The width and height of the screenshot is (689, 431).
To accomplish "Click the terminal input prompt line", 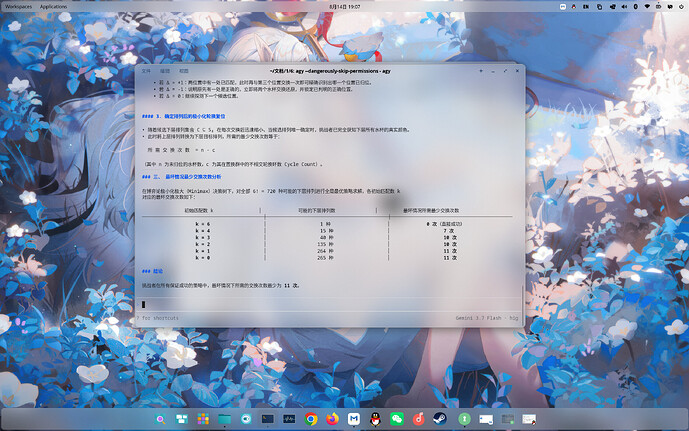I will [330, 304].
